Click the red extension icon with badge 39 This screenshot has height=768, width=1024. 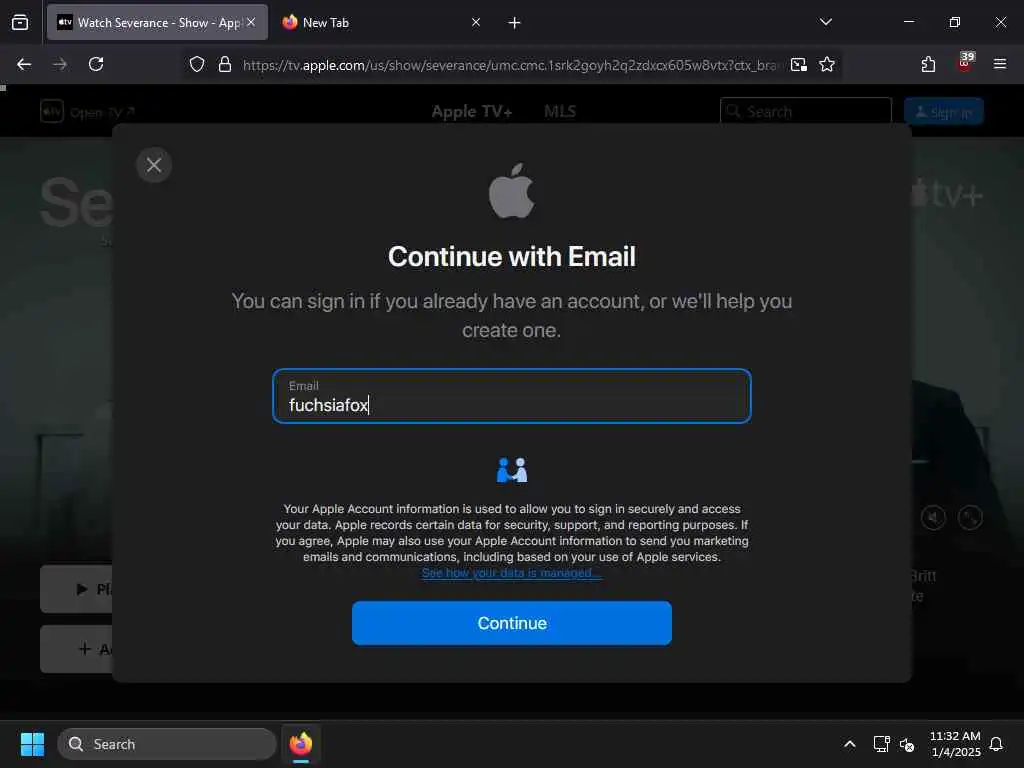click(x=965, y=63)
